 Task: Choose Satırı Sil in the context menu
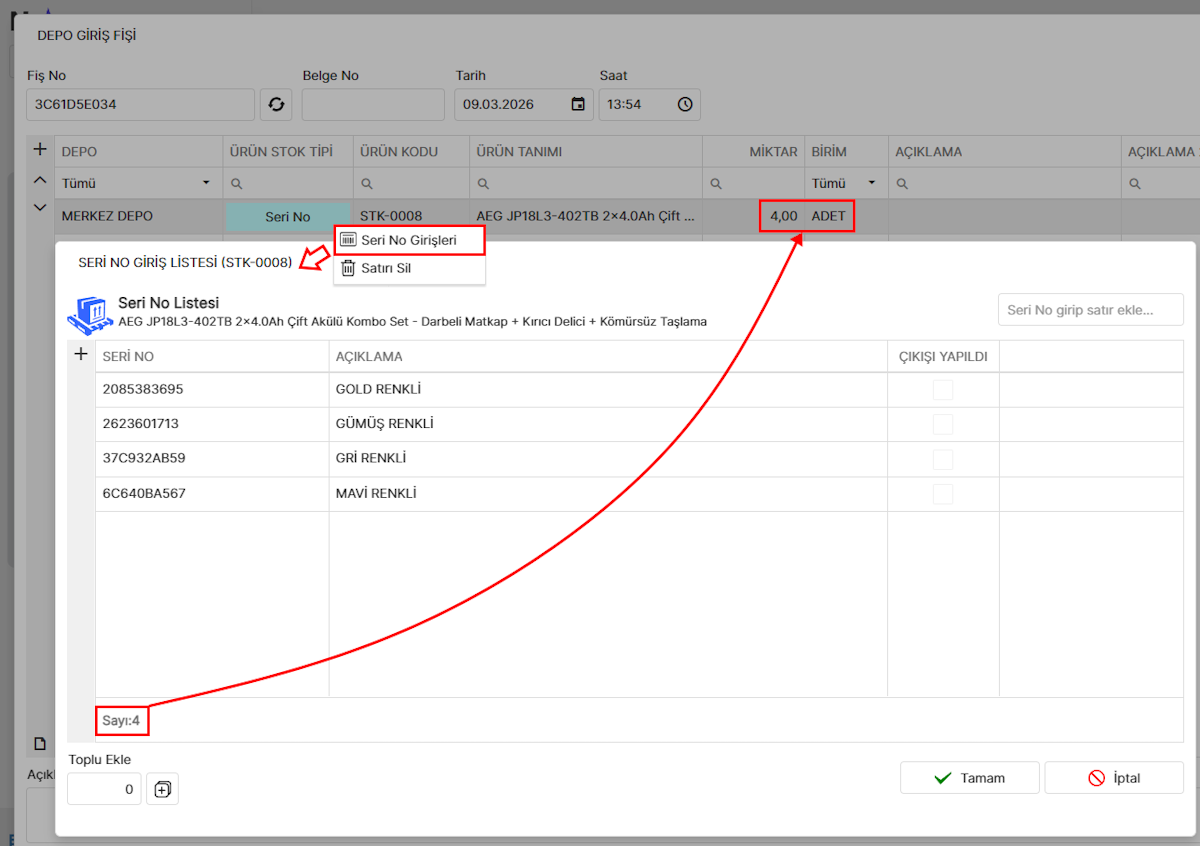click(x=386, y=268)
